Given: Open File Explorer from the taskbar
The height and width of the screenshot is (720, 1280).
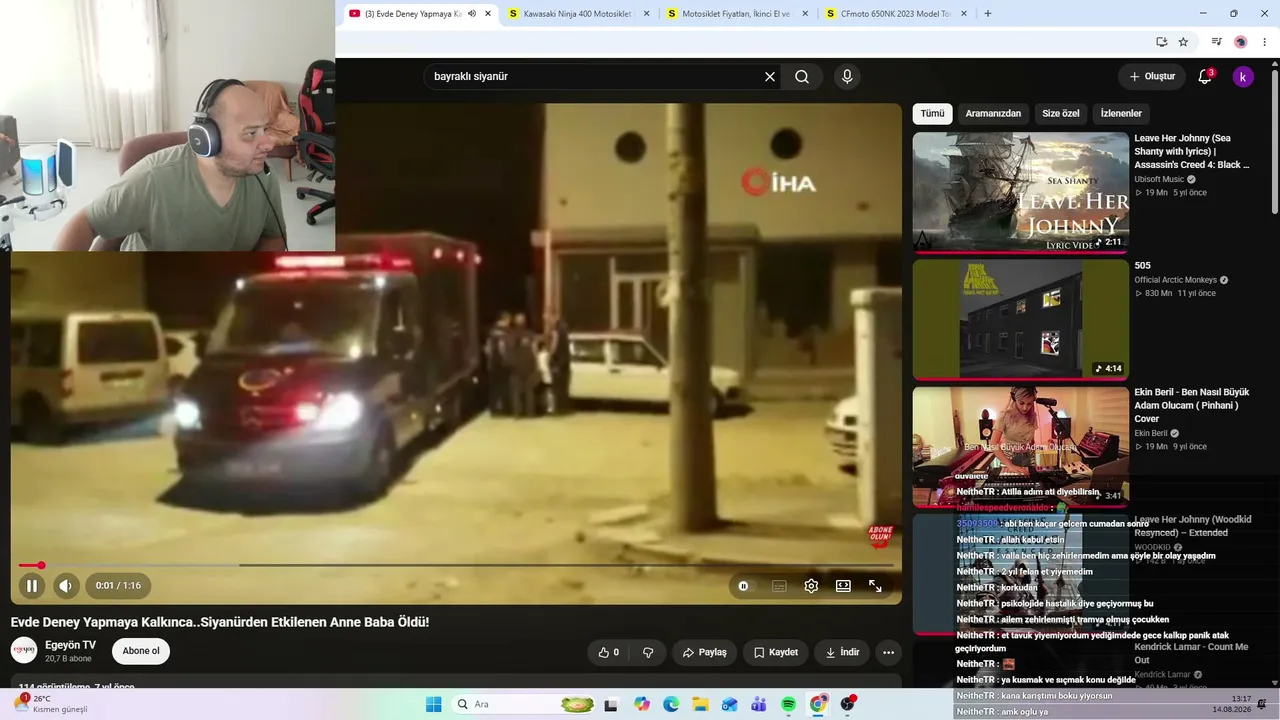Looking at the screenshot, I should (x=701, y=704).
